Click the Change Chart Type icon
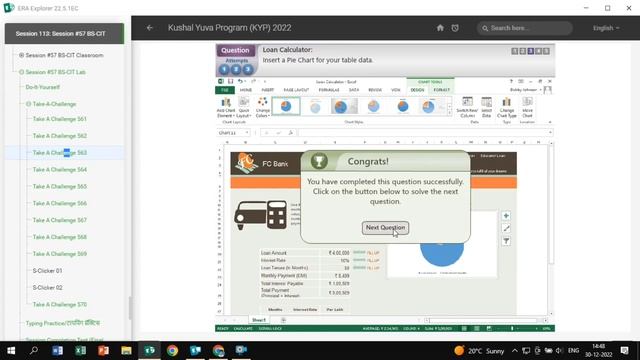Viewport: 640px width, 360px height. (507, 107)
